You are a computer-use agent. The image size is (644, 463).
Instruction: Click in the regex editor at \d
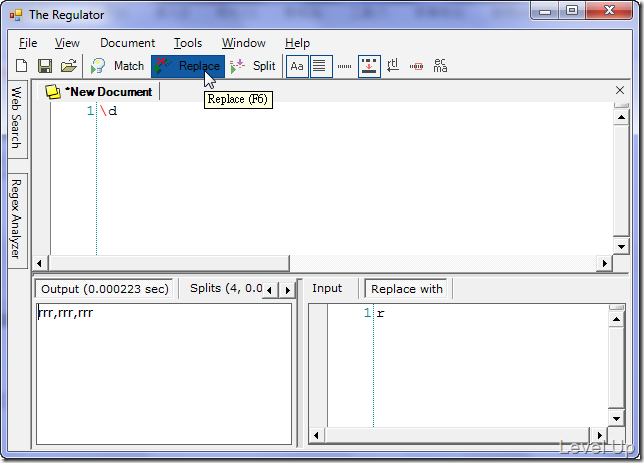108,111
